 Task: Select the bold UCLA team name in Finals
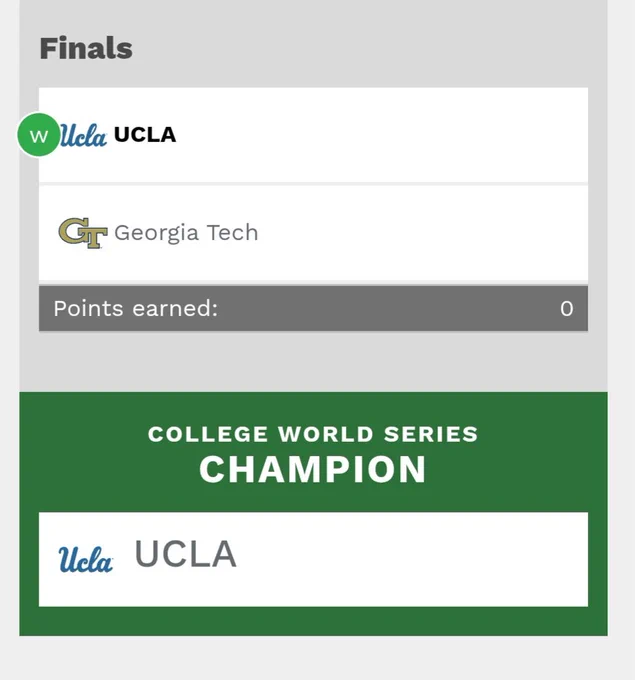pos(145,135)
